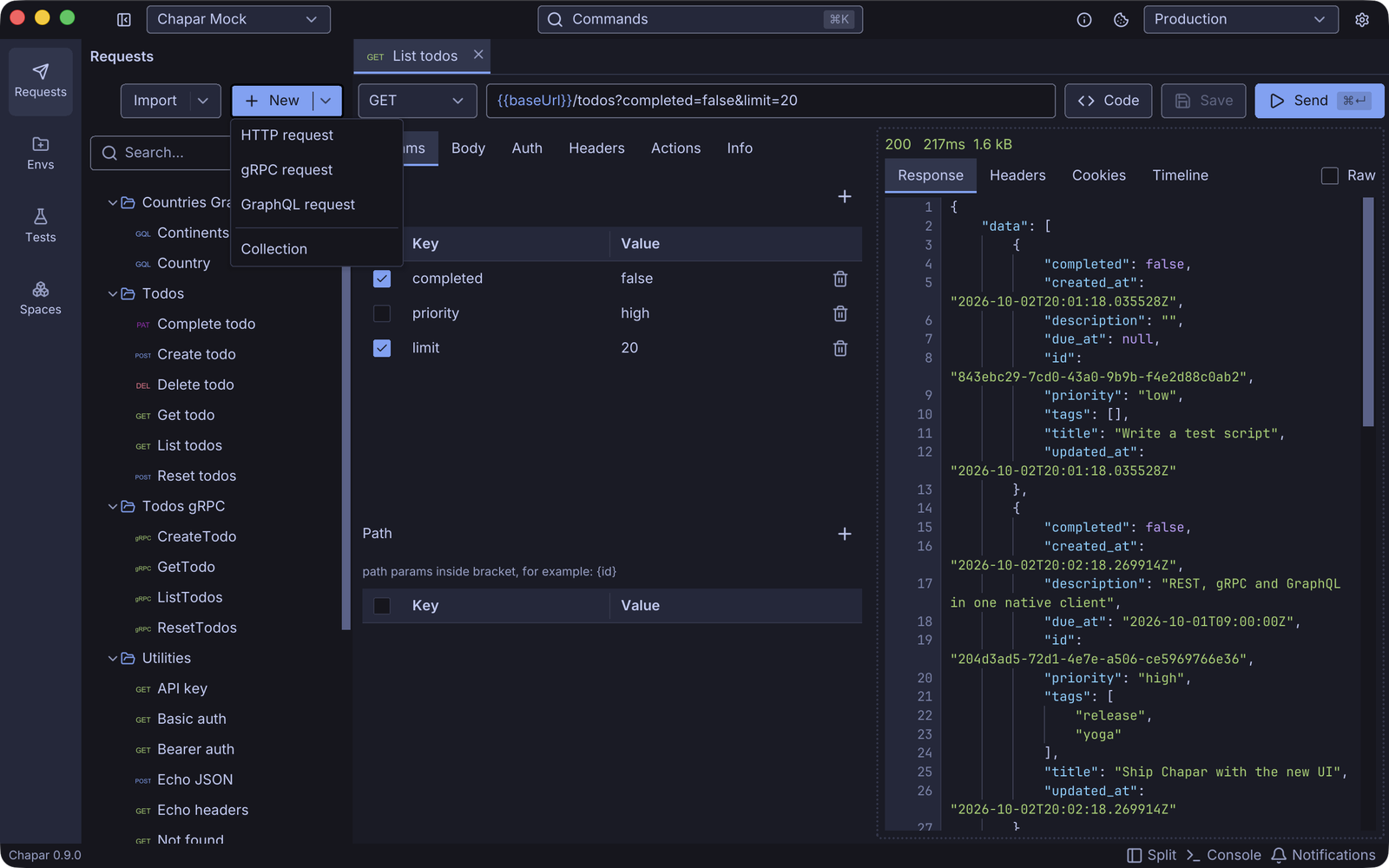Open the Import dropdown arrow

203,101
